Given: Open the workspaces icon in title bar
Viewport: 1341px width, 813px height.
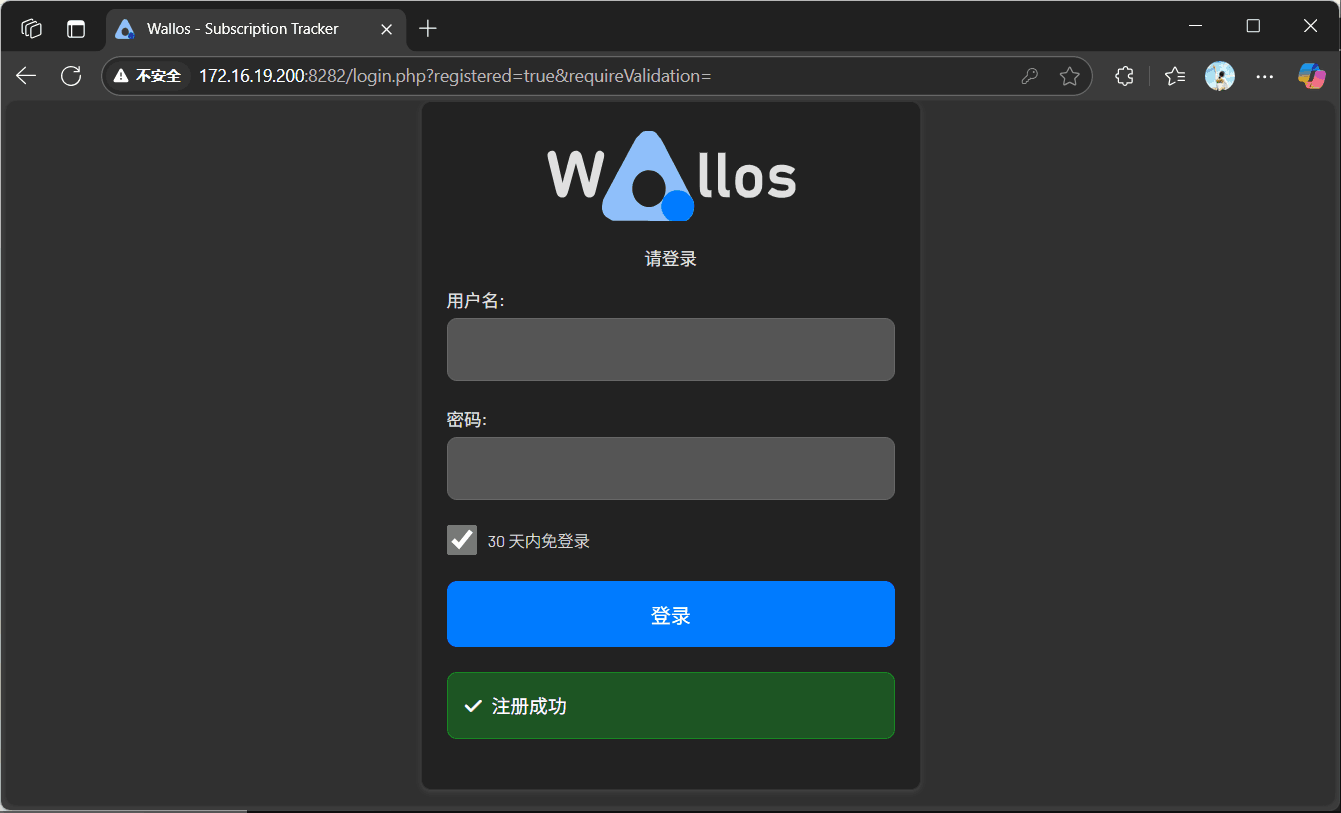Looking at the screenshot, I should (x=32, y=29).
